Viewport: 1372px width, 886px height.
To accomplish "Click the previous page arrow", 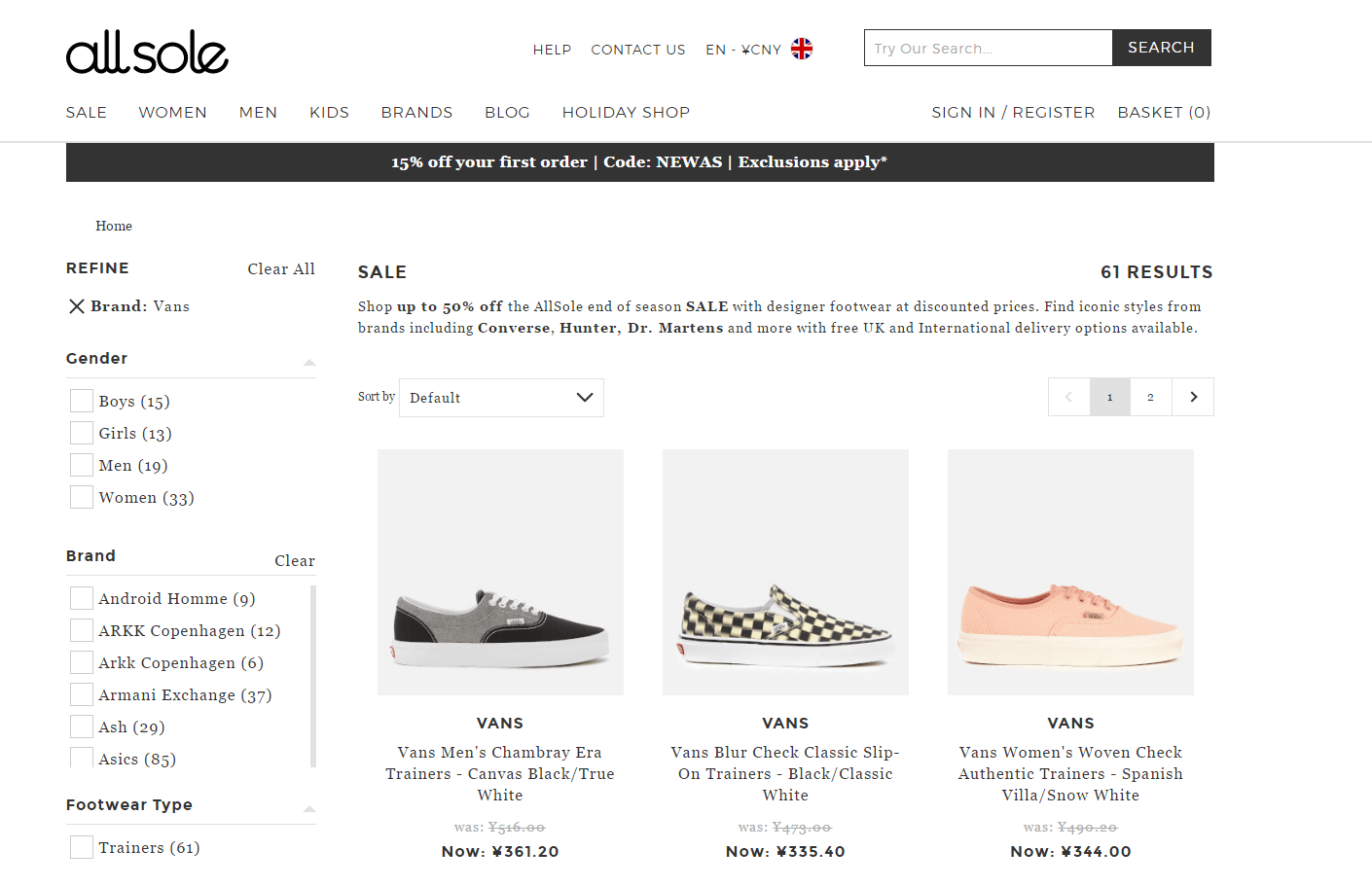I will point(1068,397).
